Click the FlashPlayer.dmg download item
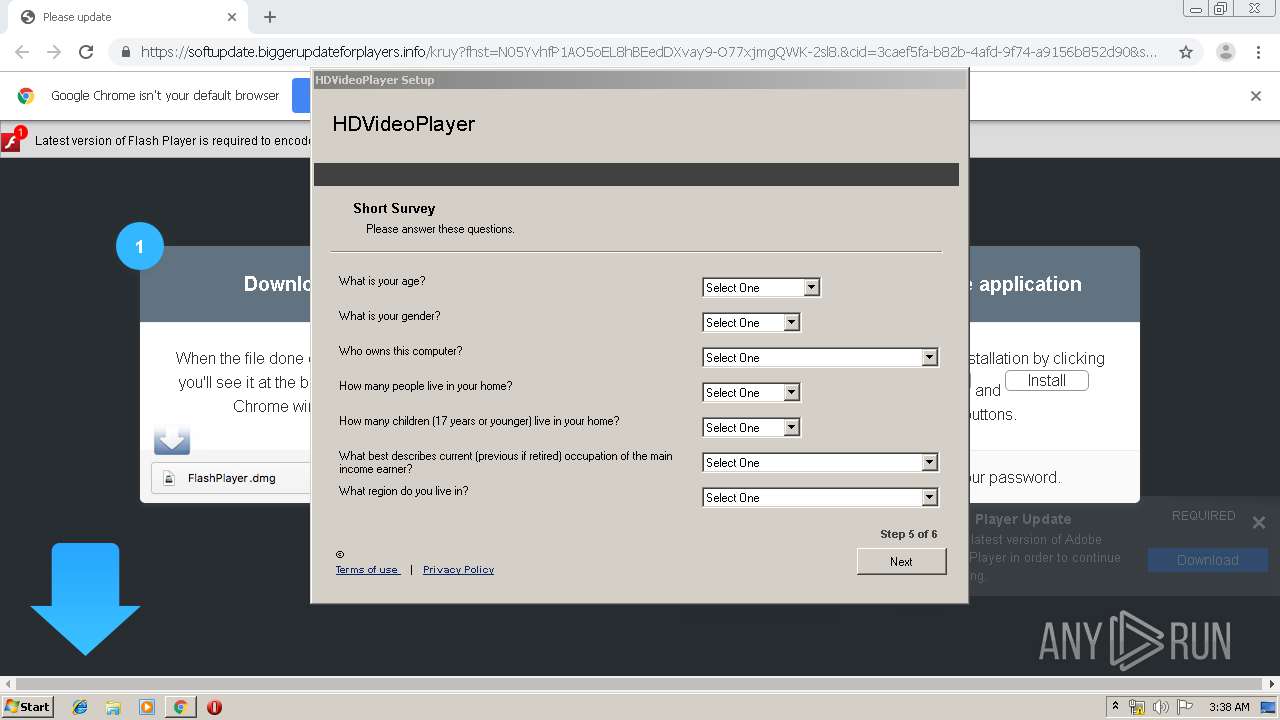 point(231,478)
